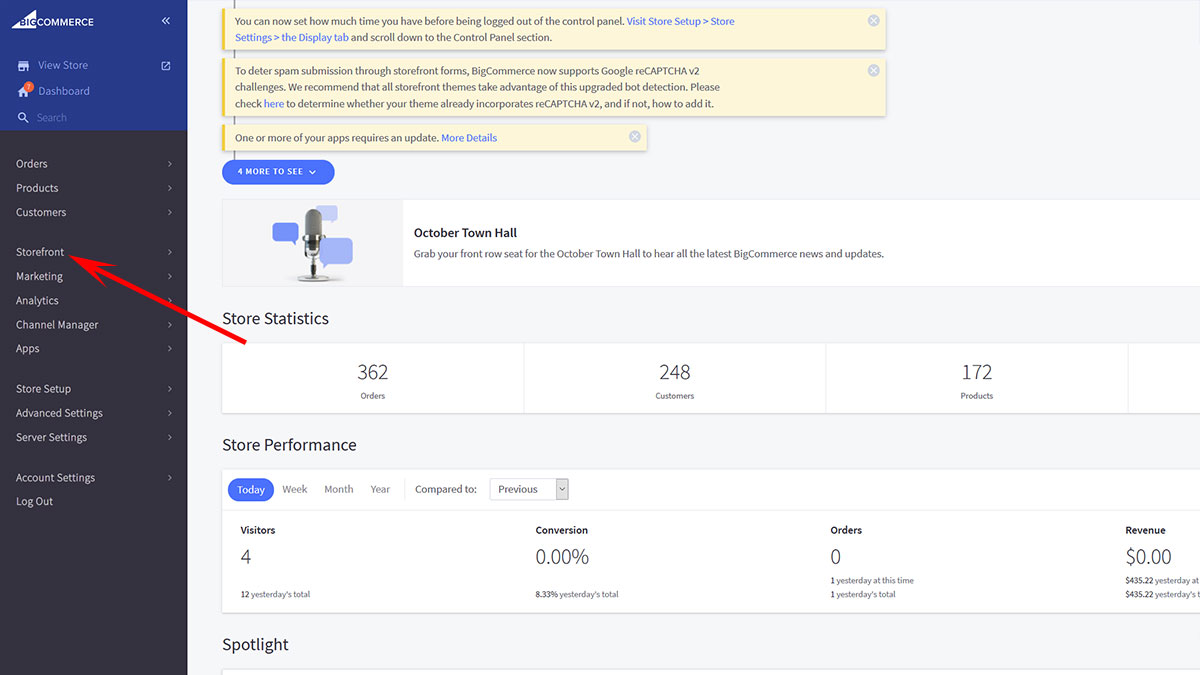1200x675 pixels.
Task: Open the Compared to Previous dropdown
Action: click(x=529, y=489)
